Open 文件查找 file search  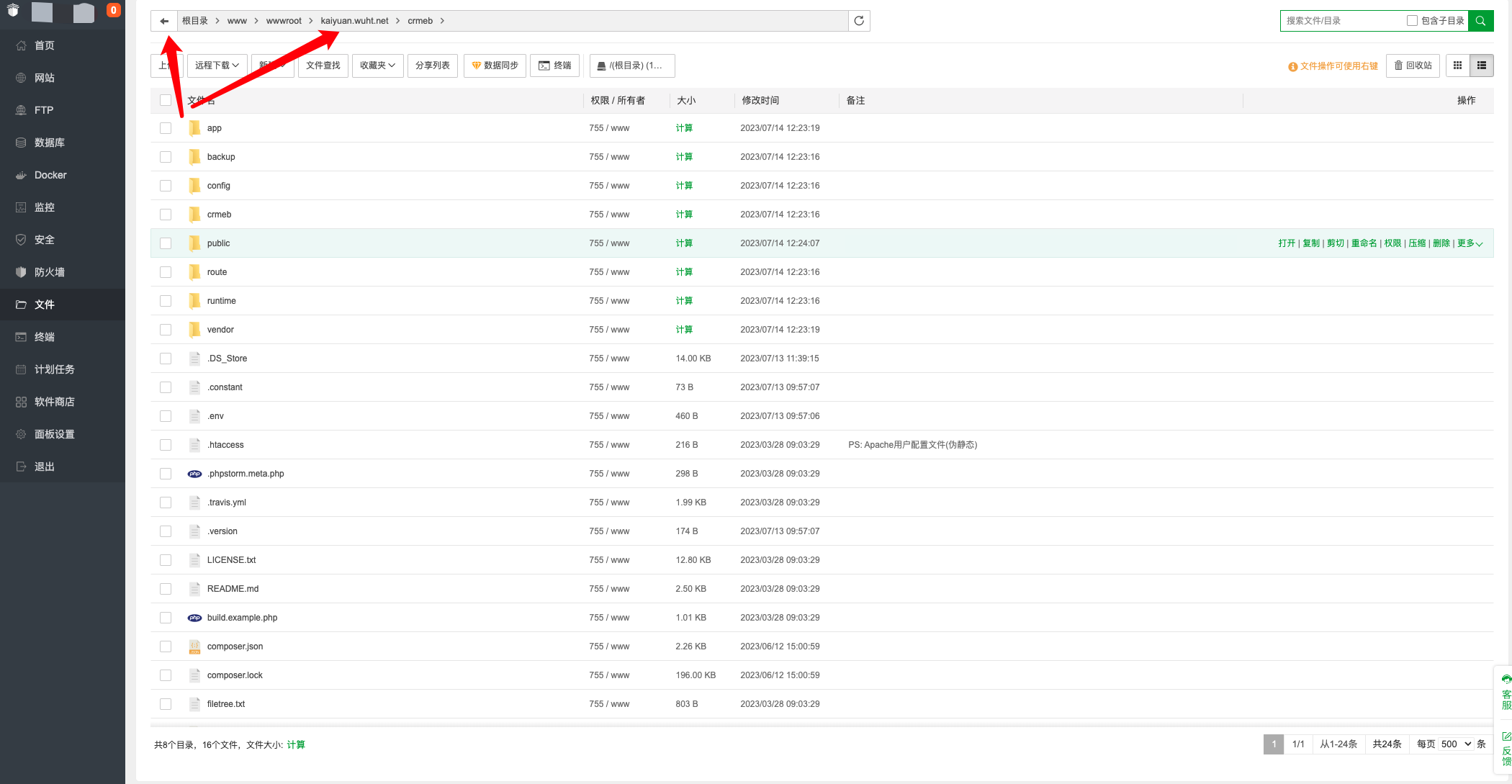(323, 66)
